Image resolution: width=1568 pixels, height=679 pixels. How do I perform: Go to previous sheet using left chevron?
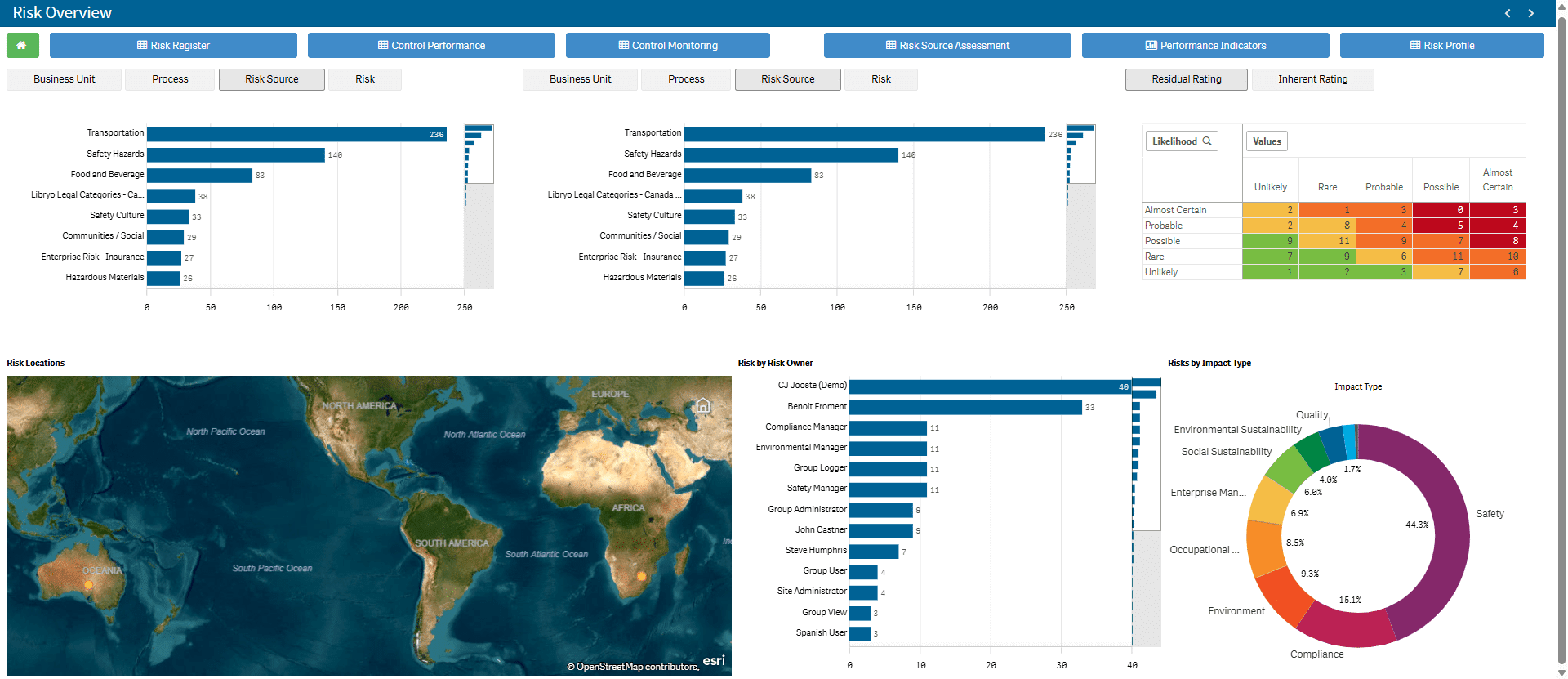[1508, 13]
